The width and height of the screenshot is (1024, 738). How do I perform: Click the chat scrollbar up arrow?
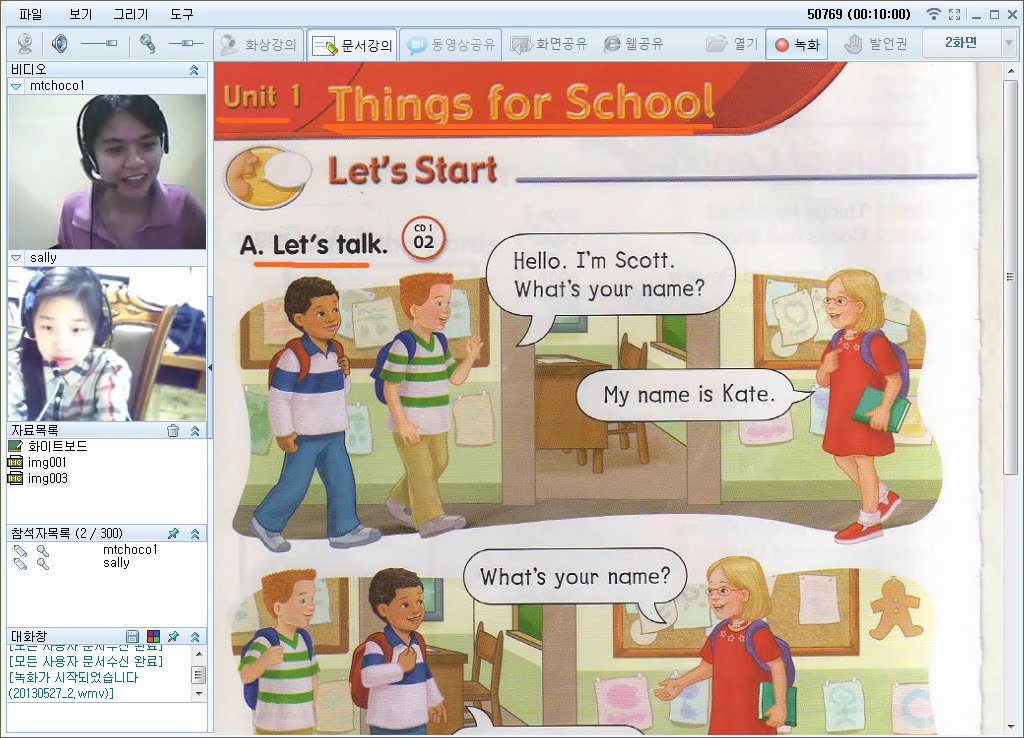(199, 654)
